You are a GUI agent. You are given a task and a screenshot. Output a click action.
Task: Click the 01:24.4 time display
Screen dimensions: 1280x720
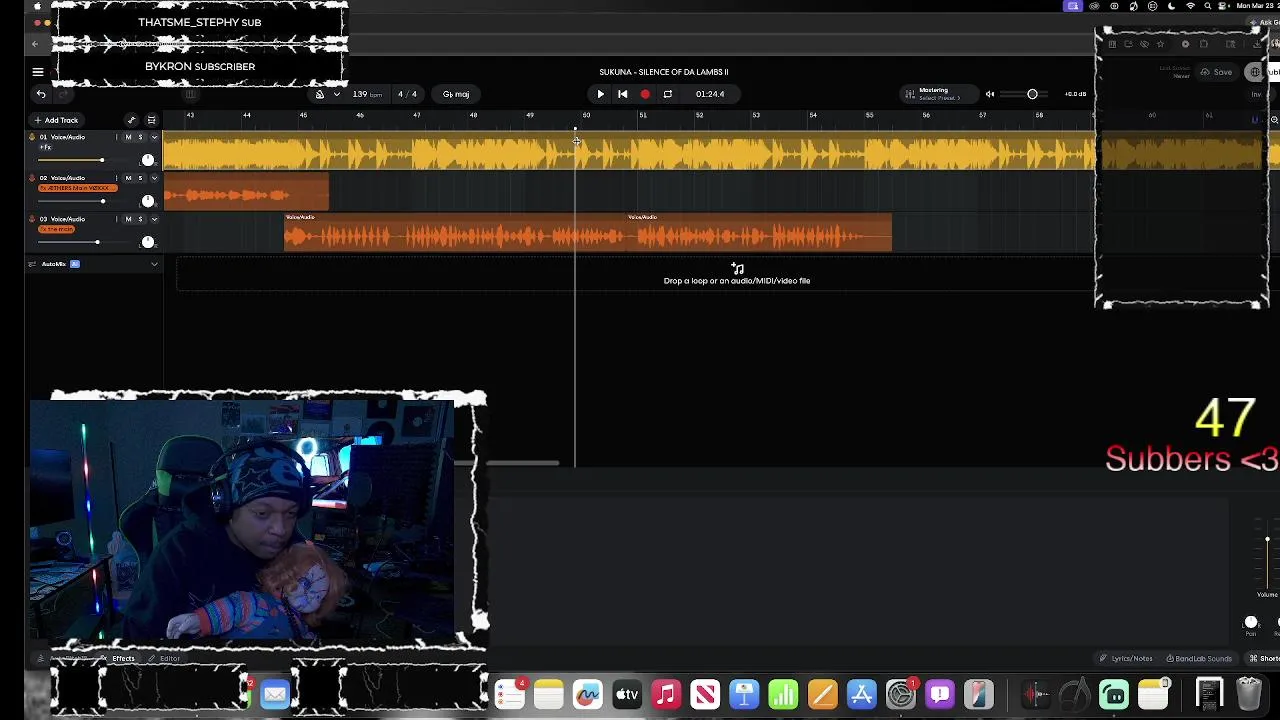710,94
